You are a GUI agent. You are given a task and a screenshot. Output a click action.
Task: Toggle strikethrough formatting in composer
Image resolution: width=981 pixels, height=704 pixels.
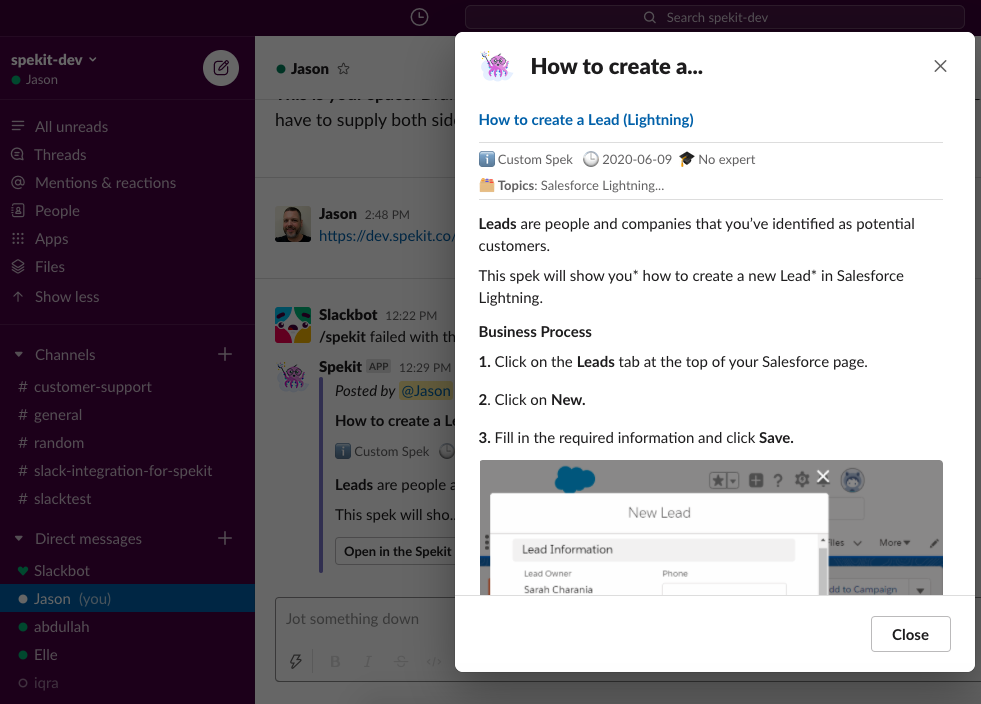pos(401,661)
